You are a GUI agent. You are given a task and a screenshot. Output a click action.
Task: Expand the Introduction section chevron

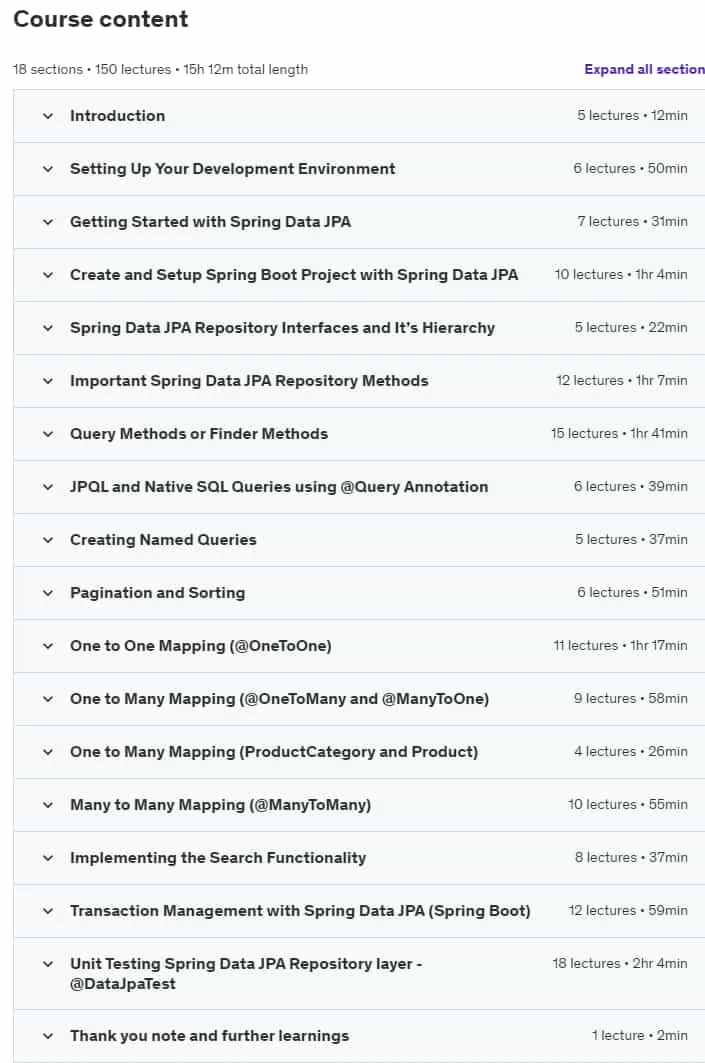[x=48, y=116]
